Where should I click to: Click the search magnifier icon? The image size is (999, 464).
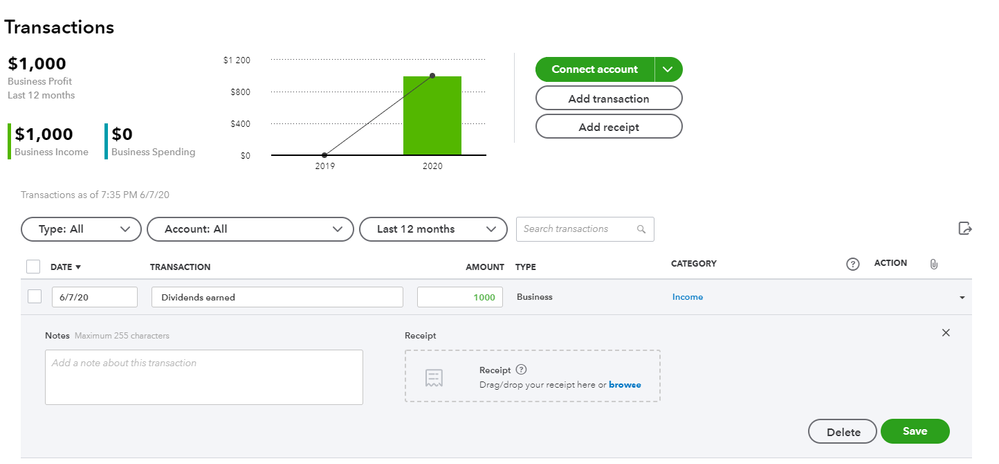point(641,229)
